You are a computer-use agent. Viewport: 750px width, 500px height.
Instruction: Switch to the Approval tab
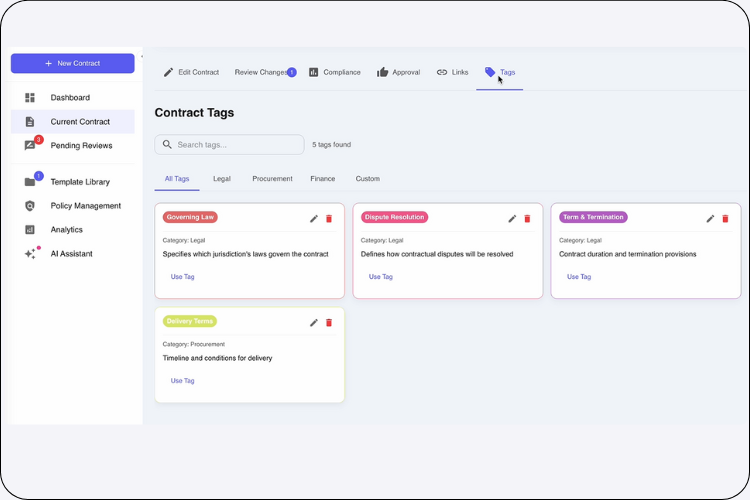pos(398,72)
